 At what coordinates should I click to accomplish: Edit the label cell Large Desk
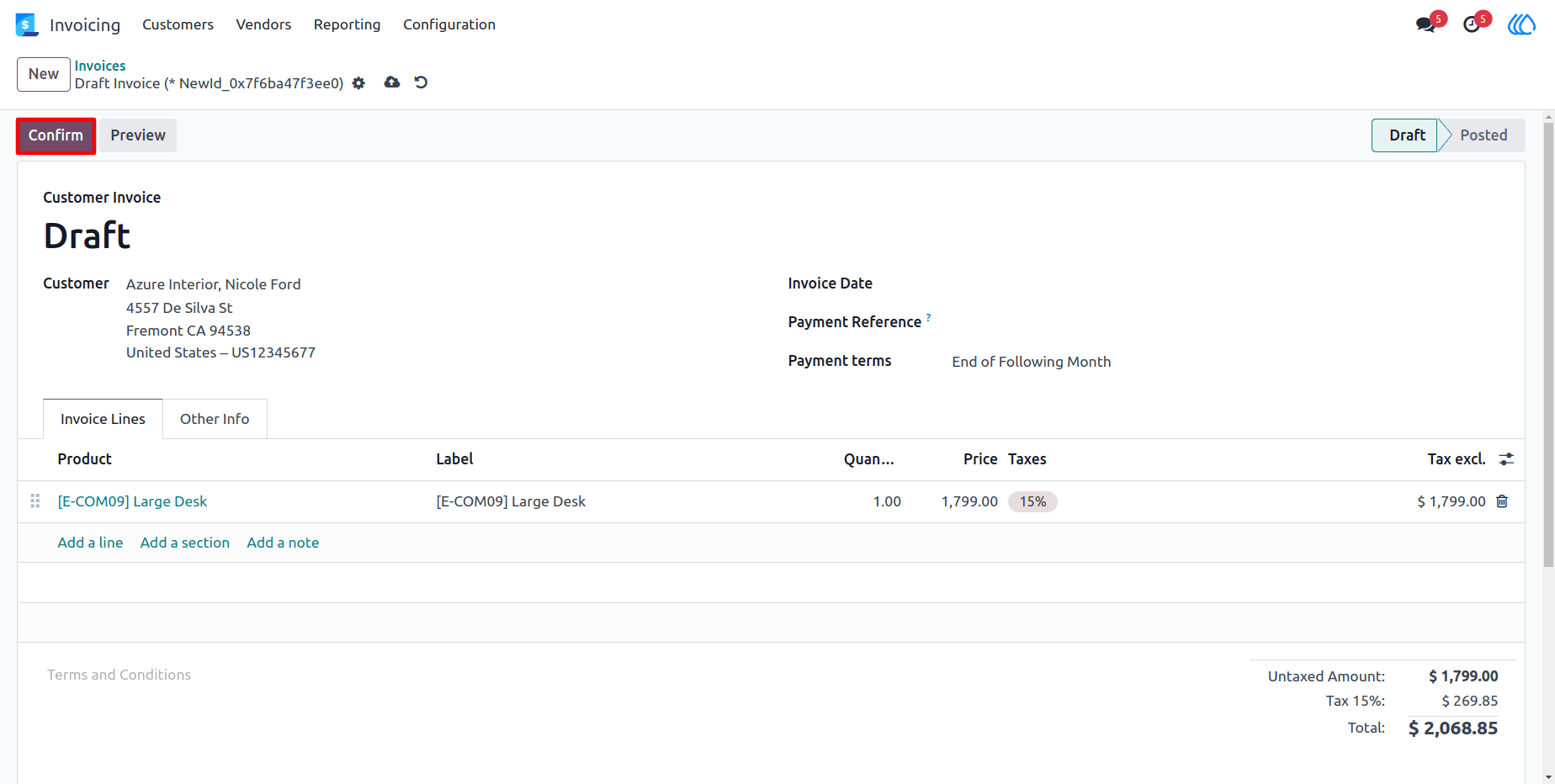[511, 501]
